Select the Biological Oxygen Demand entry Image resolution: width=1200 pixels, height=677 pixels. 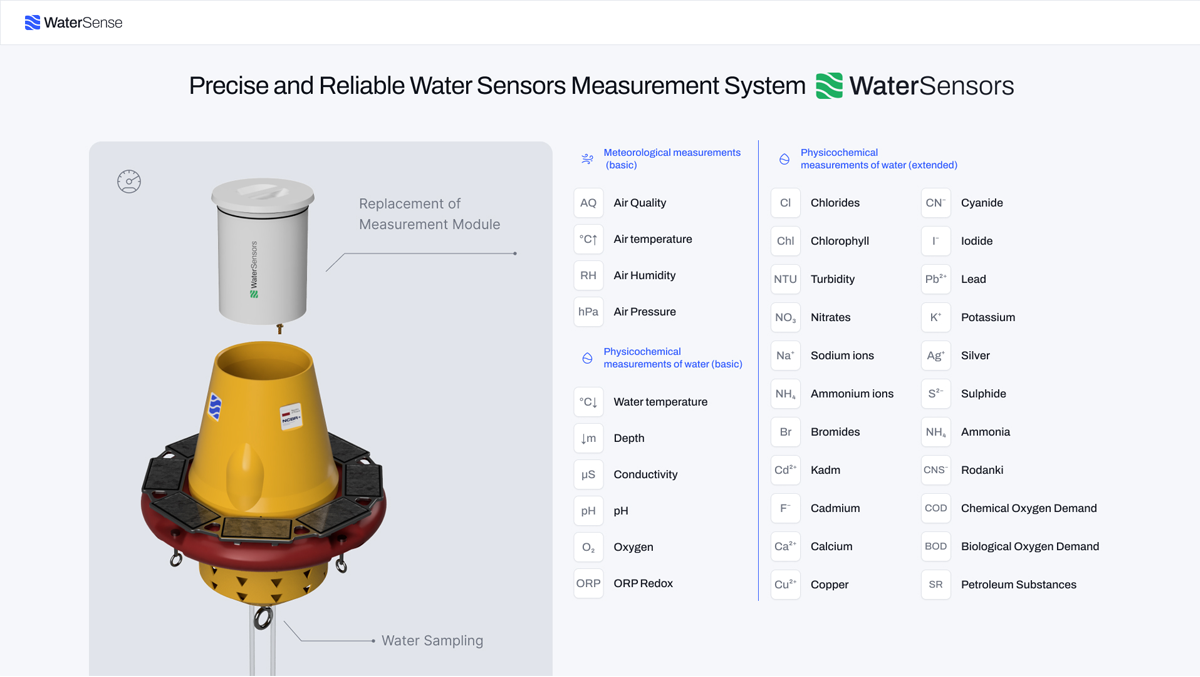[1029, 546]
